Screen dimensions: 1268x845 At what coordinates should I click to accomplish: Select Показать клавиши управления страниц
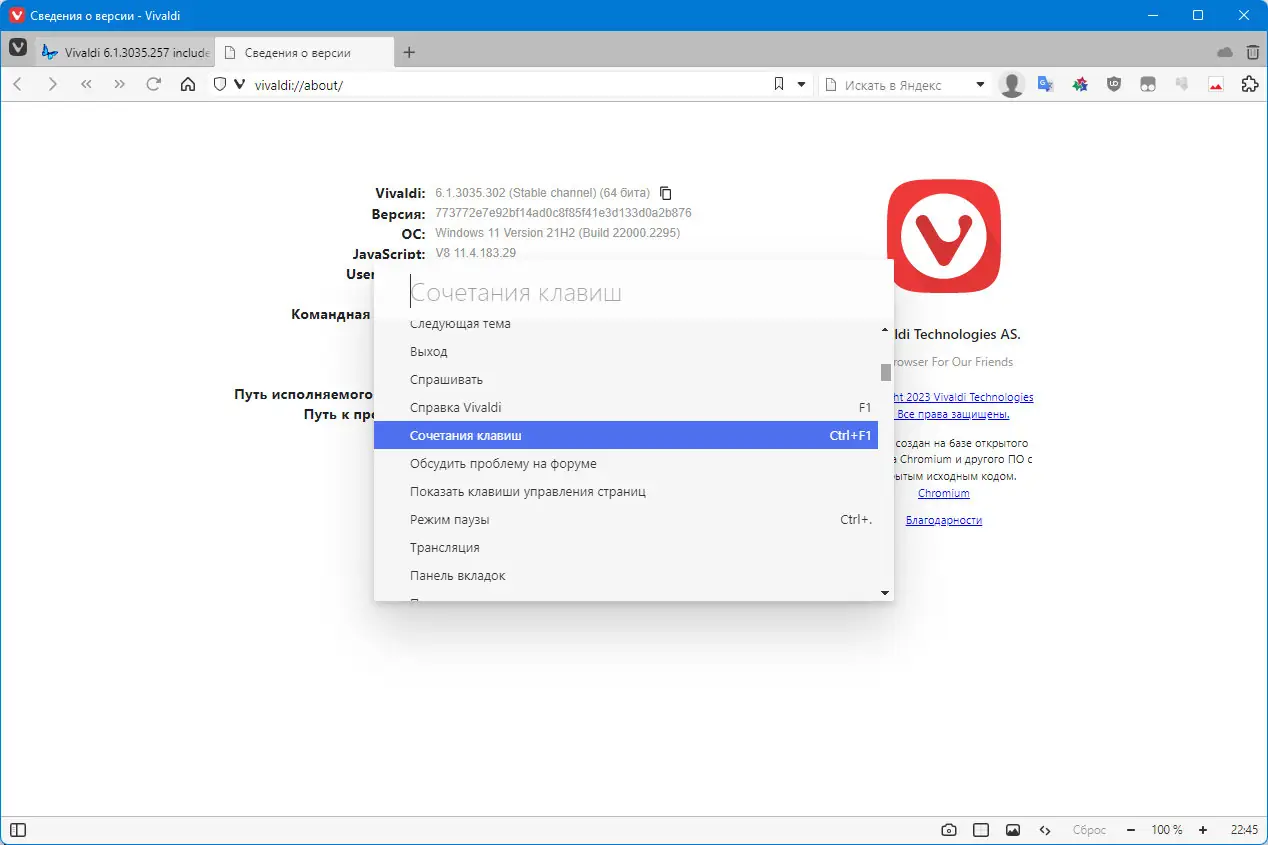click(x=626, y=492)
